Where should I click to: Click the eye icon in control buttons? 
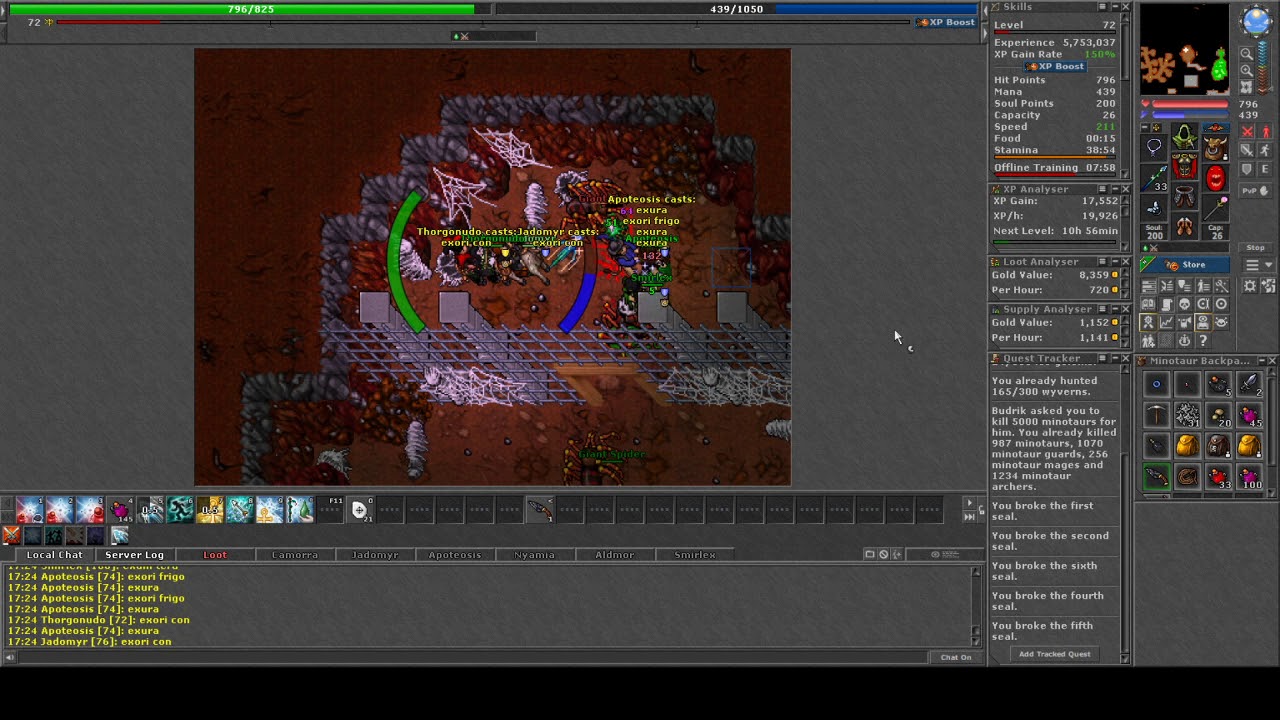pyautogui.click(x=1203, y=322)
